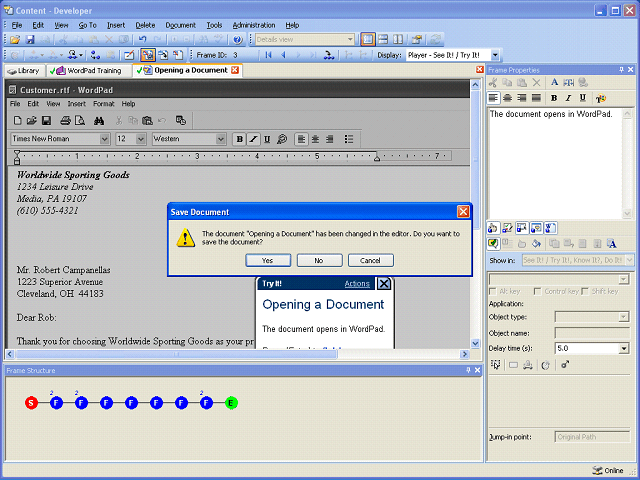Open the Go To menu

(87, 25)
